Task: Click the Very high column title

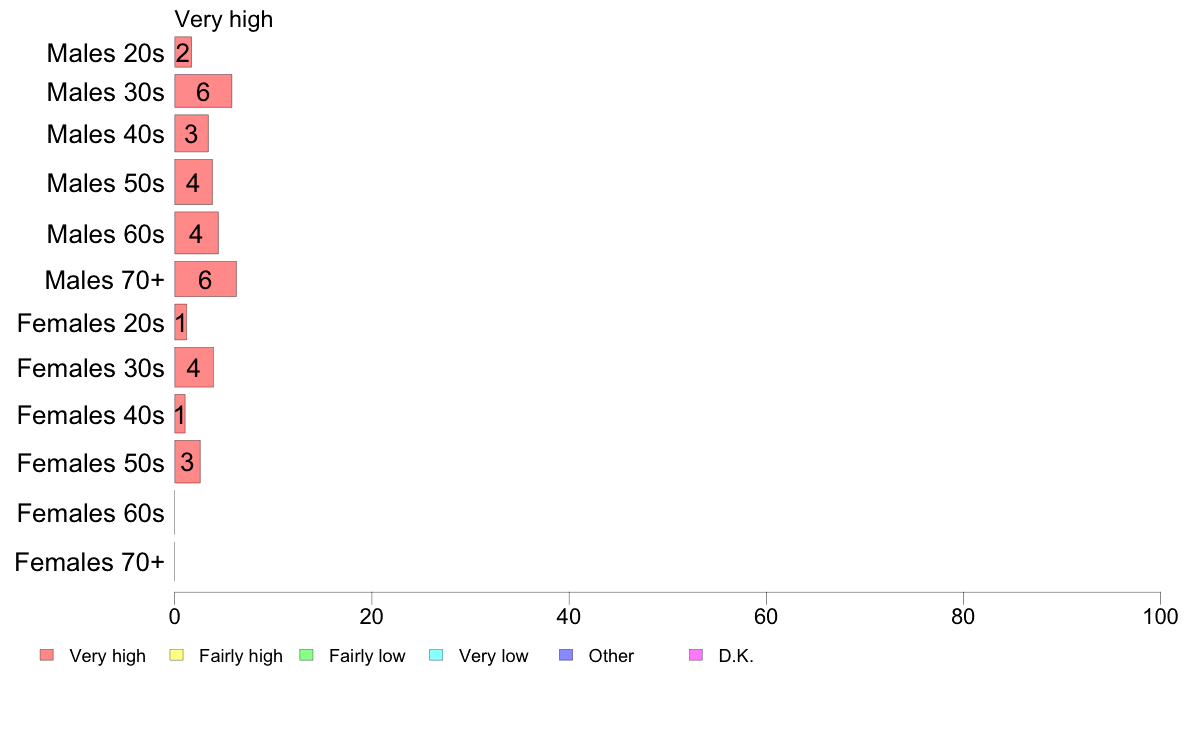Action: [224, 19]
